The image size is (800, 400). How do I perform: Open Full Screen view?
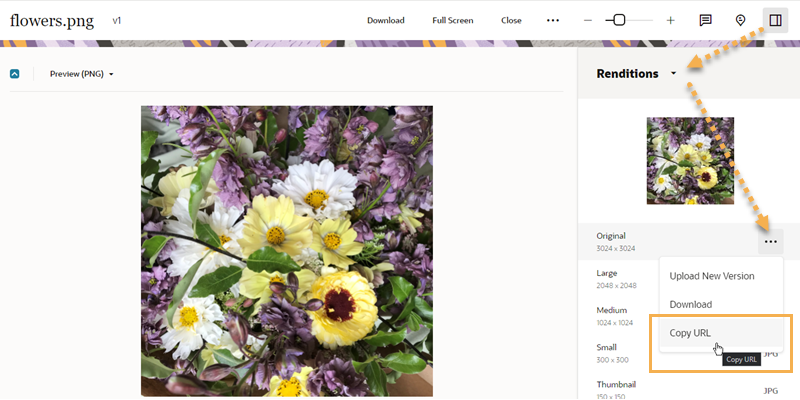pyautogui.click(x=453, y=20)
